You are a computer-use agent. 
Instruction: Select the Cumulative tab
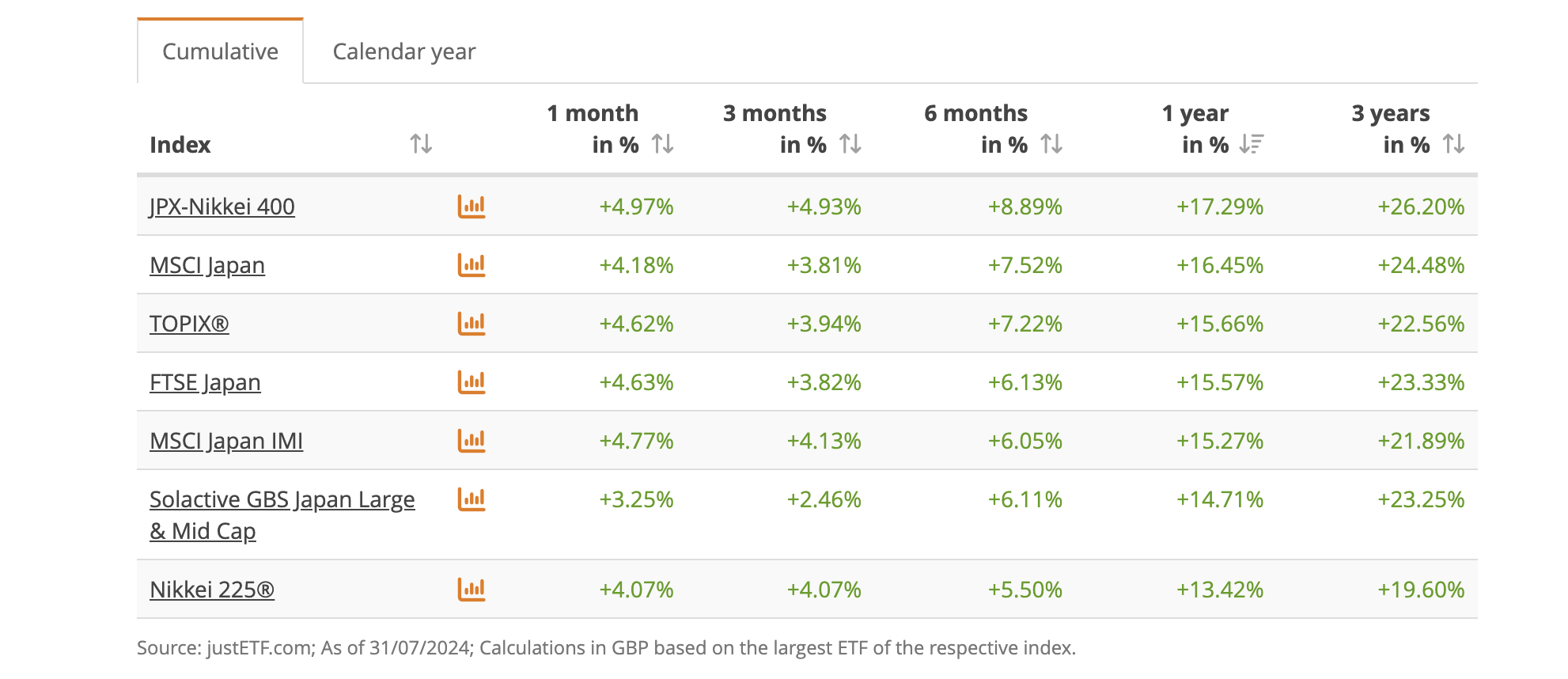pos(220,51)
